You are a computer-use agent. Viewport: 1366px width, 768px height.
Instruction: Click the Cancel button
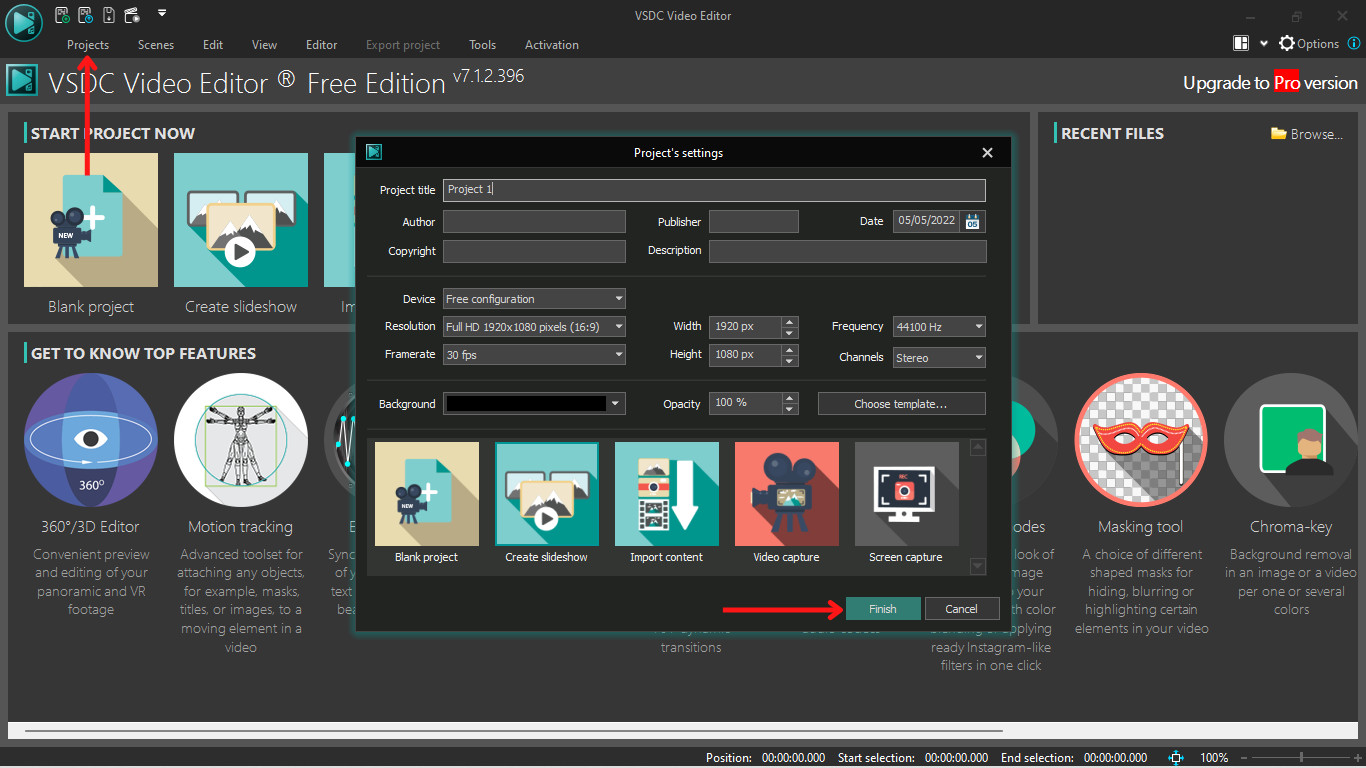coord(962,609)
